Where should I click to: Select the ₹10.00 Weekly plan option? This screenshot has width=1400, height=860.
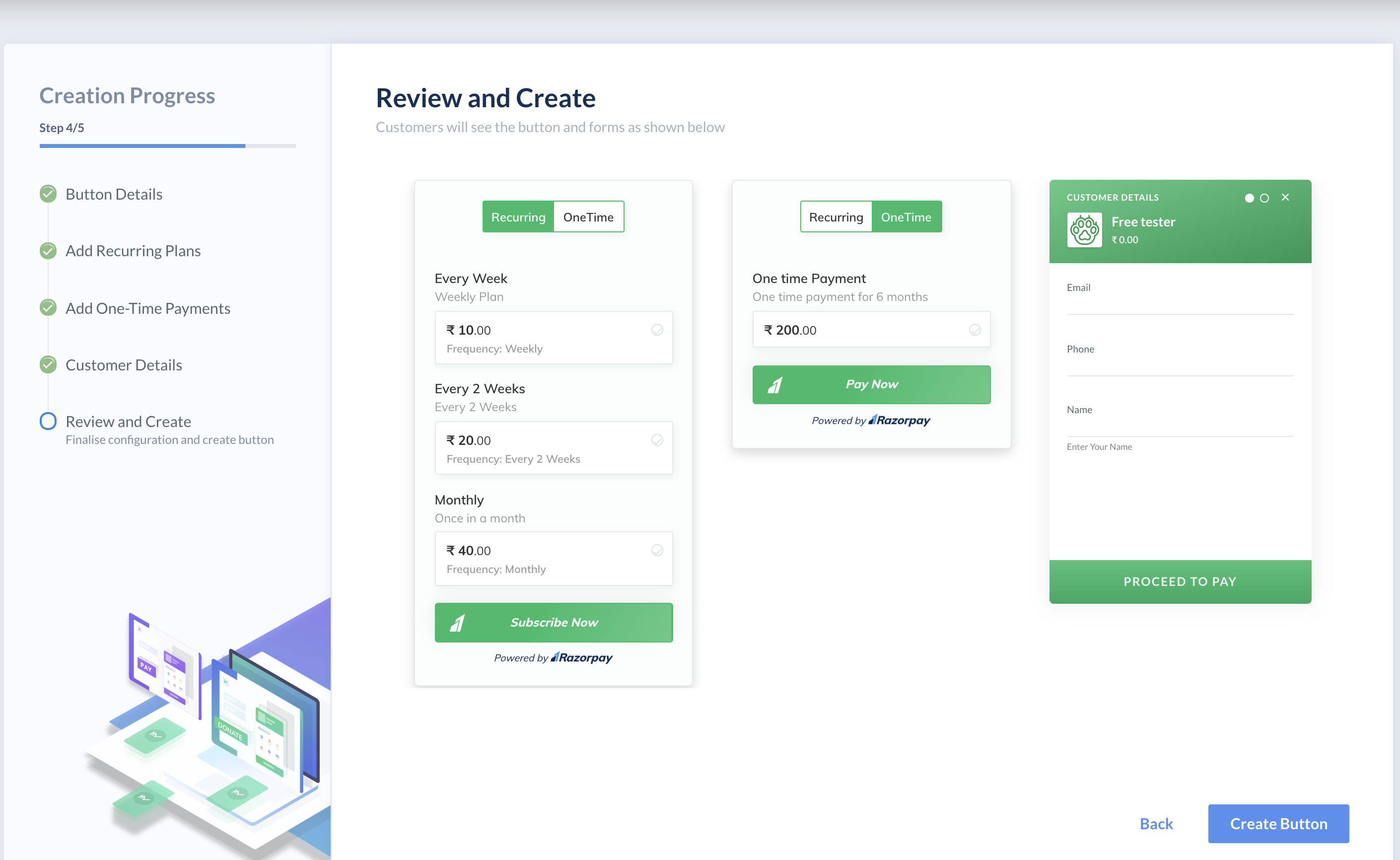(553, 338)
